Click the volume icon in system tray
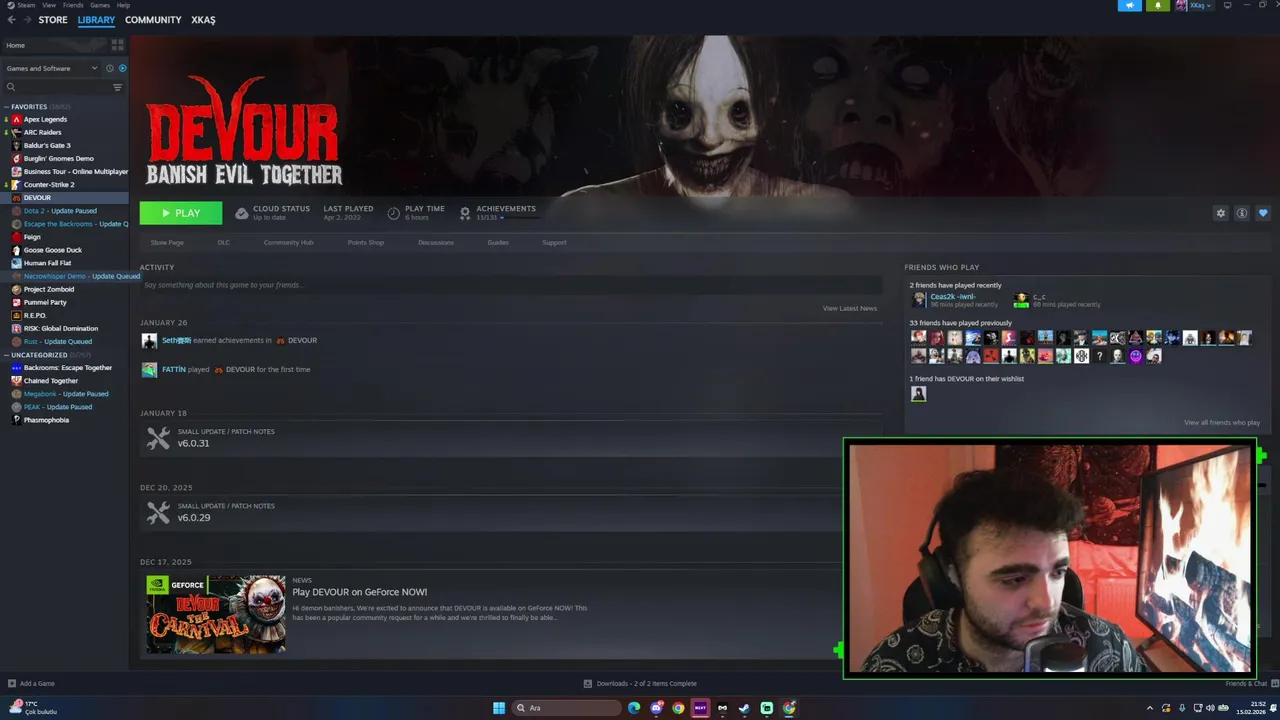This screenshot has height=720, width=1280. click(x=1211, y=708)
